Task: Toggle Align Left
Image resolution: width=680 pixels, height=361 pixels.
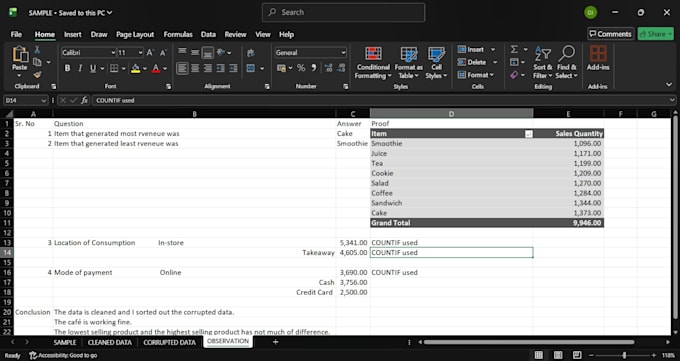Action: 182,68
